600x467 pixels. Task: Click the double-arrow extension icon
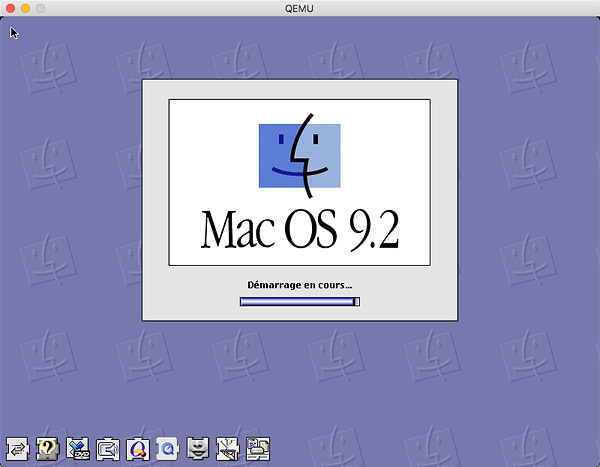pyautogui.click(x=17, y=449)
